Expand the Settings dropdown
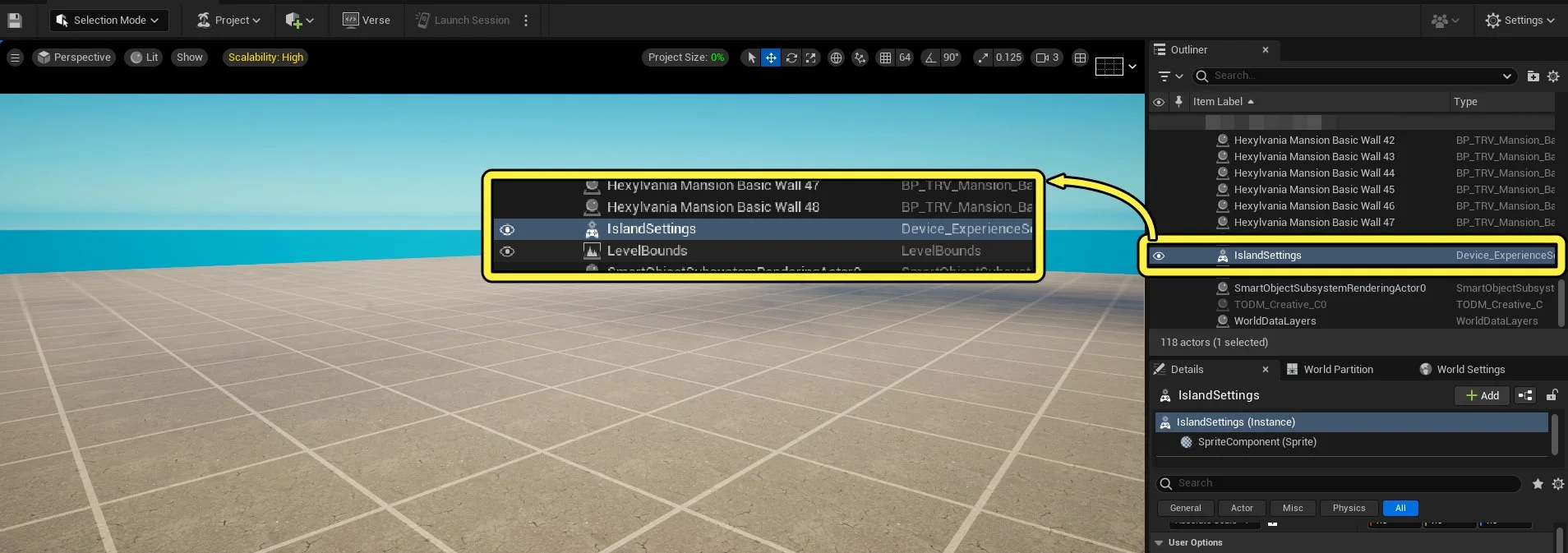This screenshot has height=553, width=1568. coord(1520,21)
